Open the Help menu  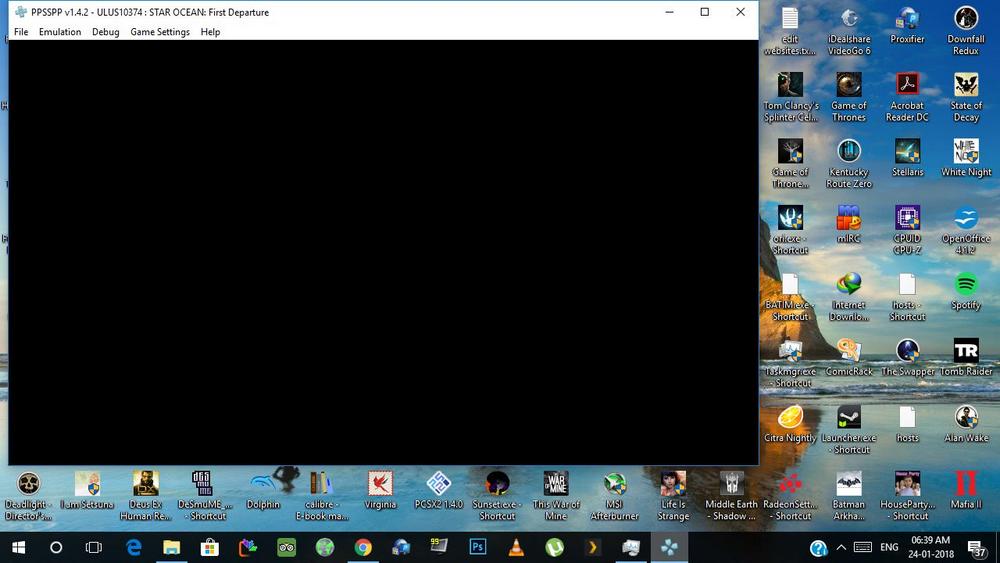pos(210,32)
